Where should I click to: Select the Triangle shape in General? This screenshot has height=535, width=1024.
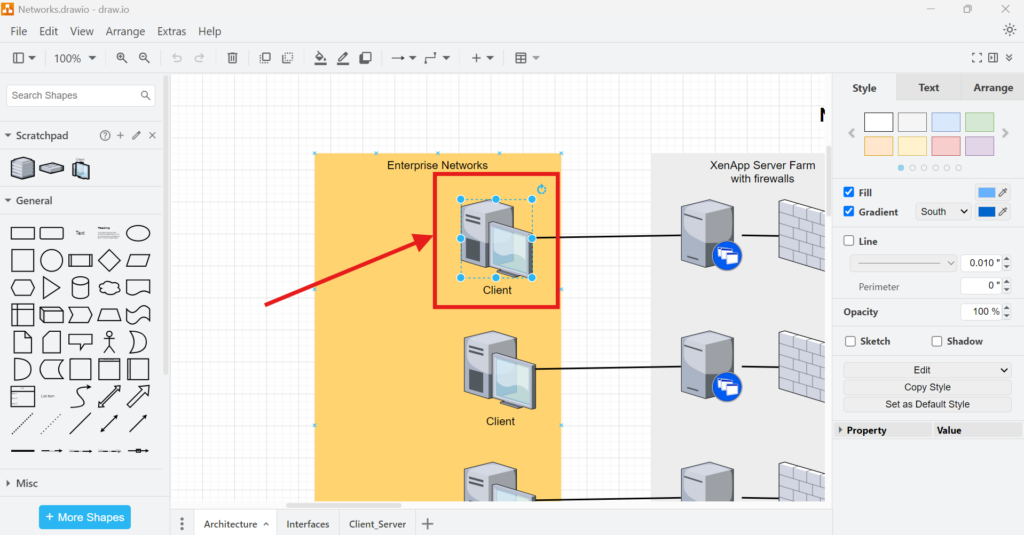51,287
